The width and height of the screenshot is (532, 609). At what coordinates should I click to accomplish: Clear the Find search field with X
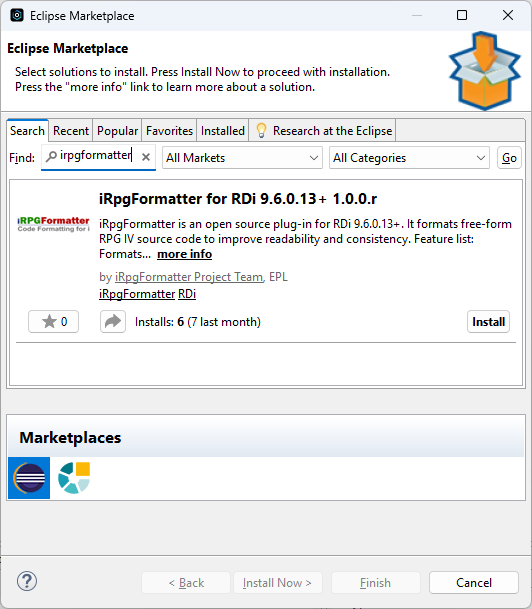click(146, 157)
